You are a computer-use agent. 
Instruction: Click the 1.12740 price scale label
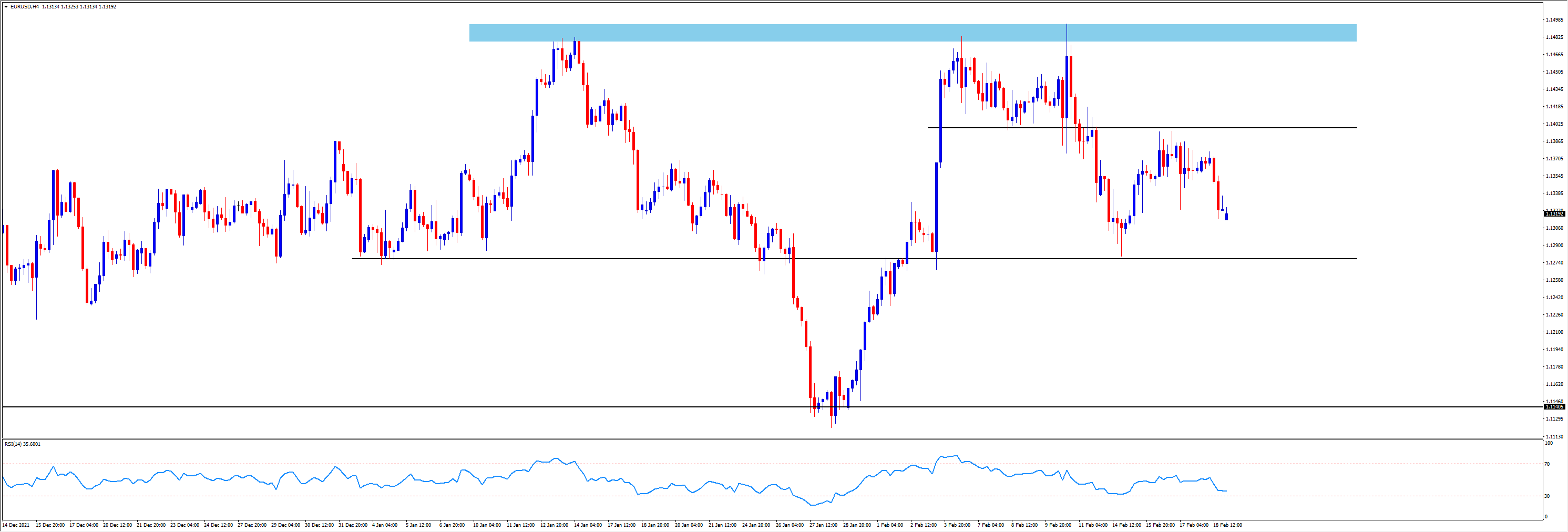pyautogui.click(x=1554, y=262)
